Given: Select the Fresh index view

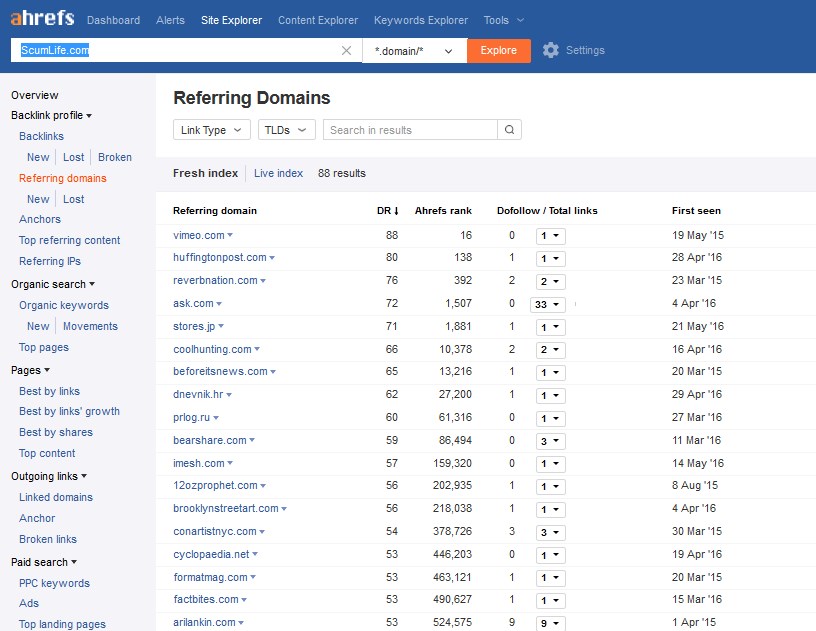Looking at the screenshot, I should click(x=205, y=173).
